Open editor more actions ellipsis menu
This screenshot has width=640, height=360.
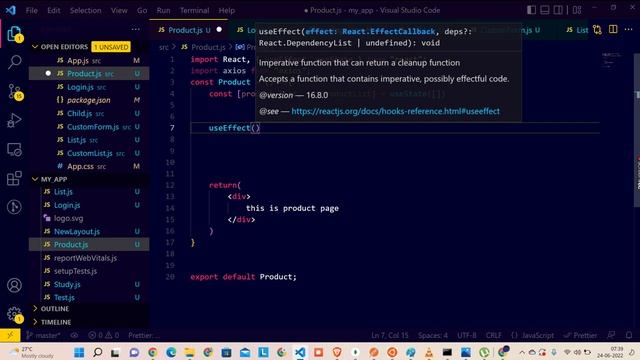point(629,29)
